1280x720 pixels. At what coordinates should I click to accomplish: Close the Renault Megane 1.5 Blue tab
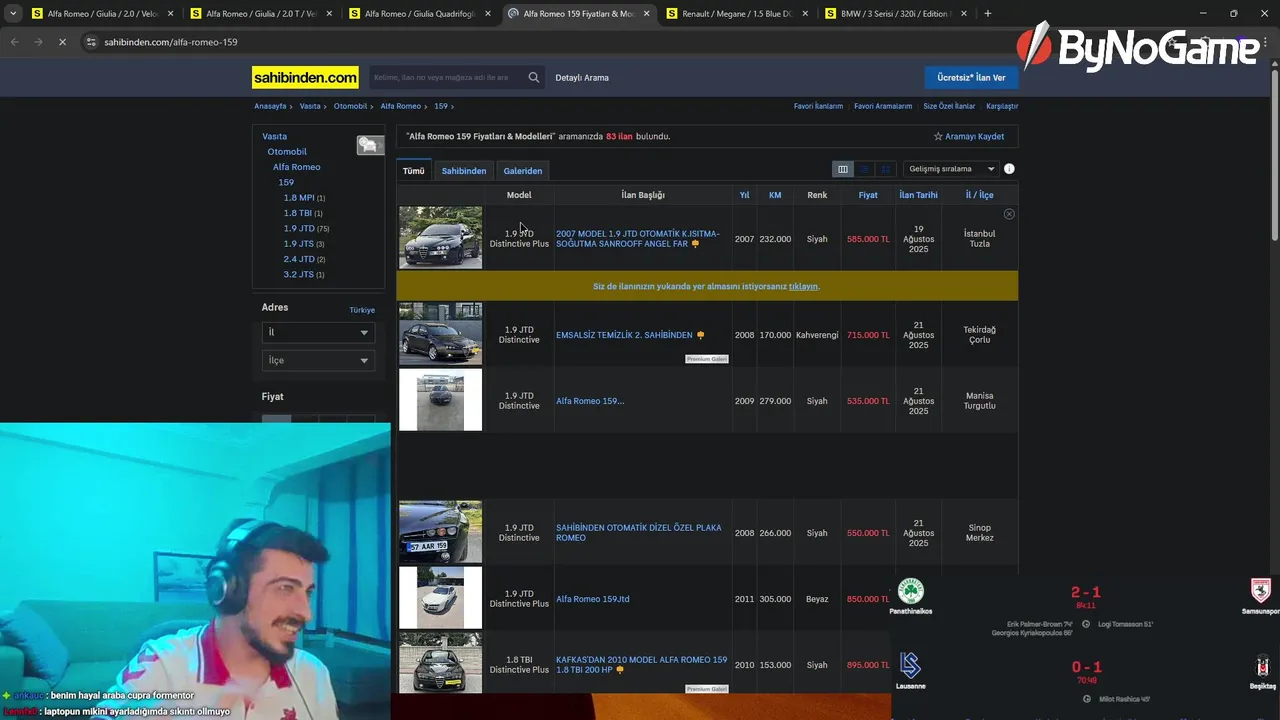point(805,14)
